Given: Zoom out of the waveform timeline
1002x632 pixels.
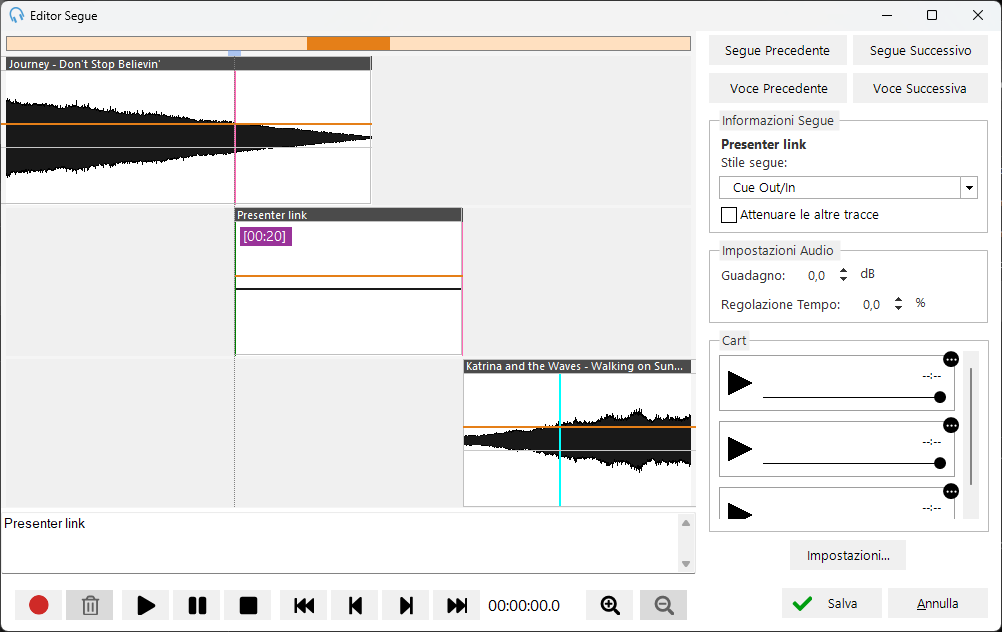Looking at the screenshot, I should point(663,605).
